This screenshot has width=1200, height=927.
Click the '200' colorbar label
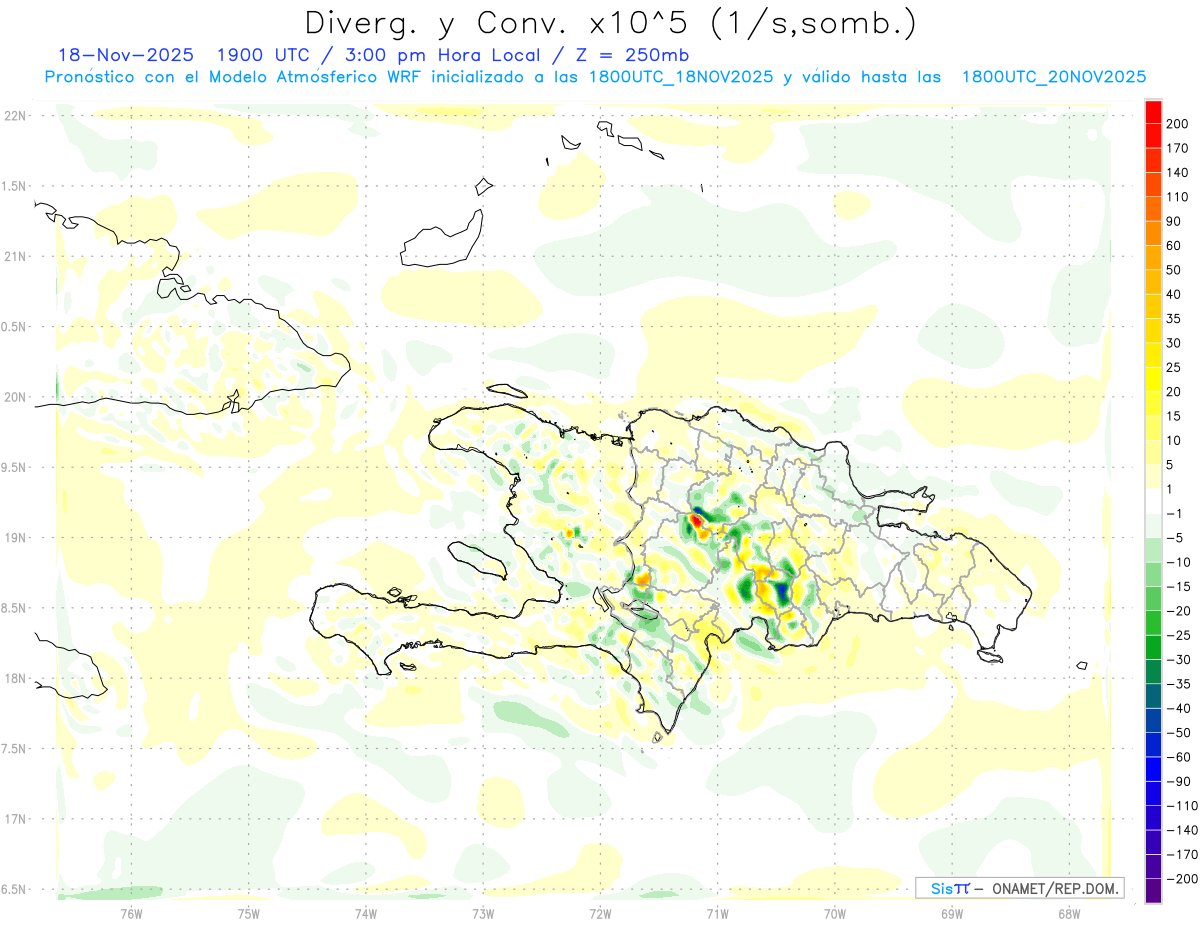tap(1177, 124)
